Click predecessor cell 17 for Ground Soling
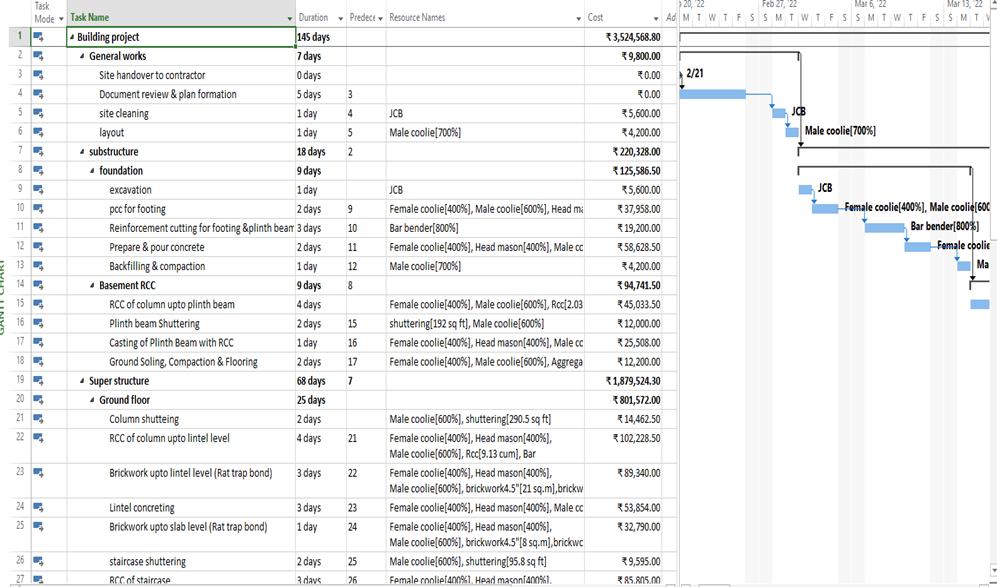This screenshot has height=587, width=997. pyautogui.click(x=366, y=361)
